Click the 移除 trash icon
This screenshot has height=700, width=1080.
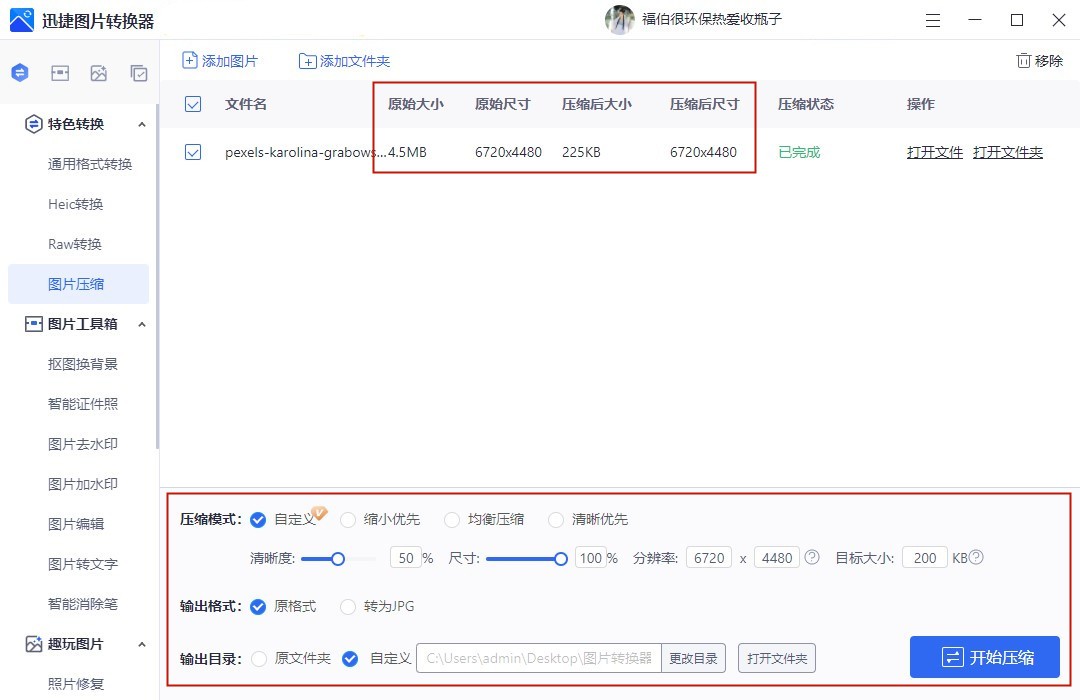[1023, 61]
